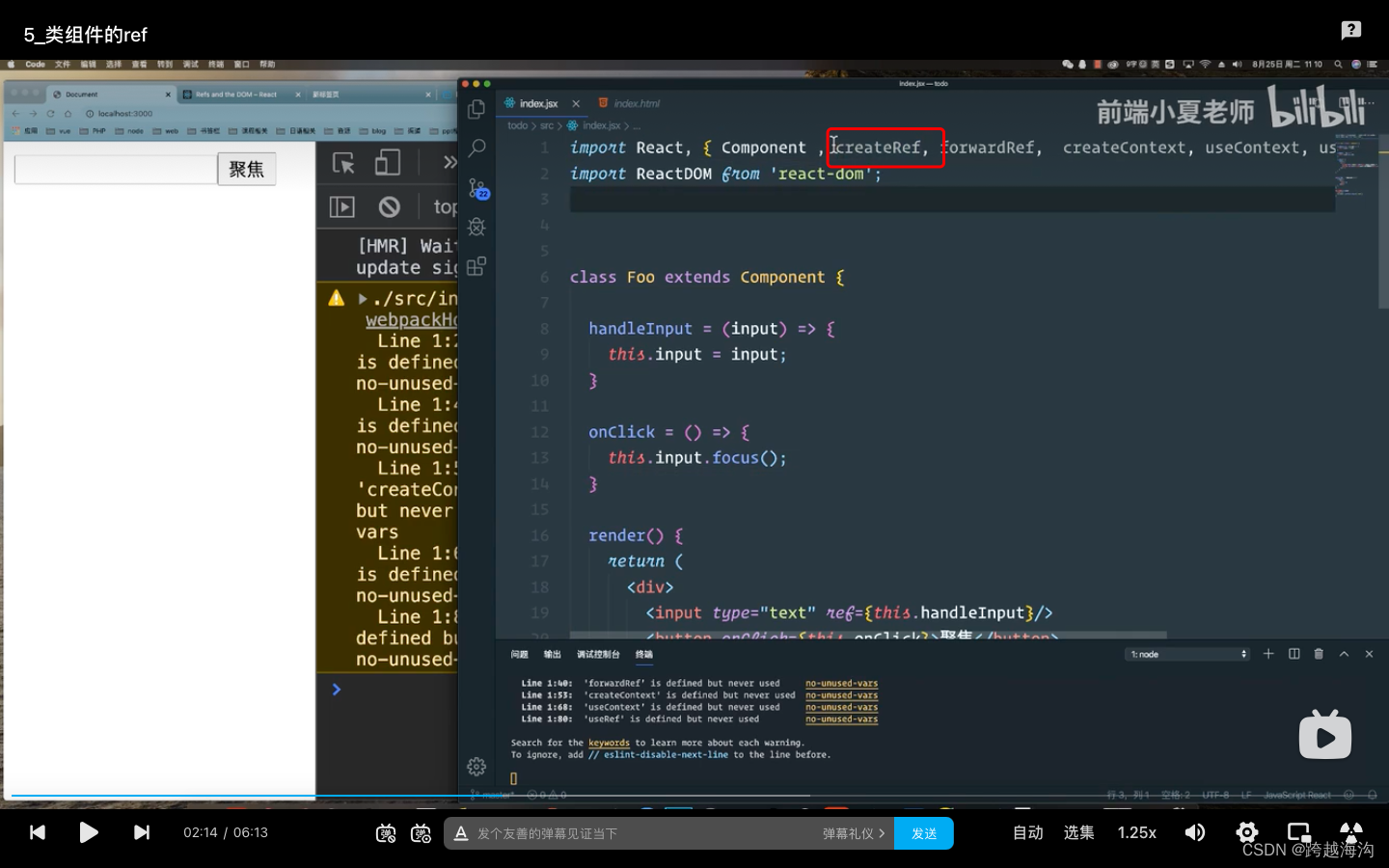Open the 帮助 menu in menu bar
The width and height of the screenshot is (1389, 868).
coord(267,65)
